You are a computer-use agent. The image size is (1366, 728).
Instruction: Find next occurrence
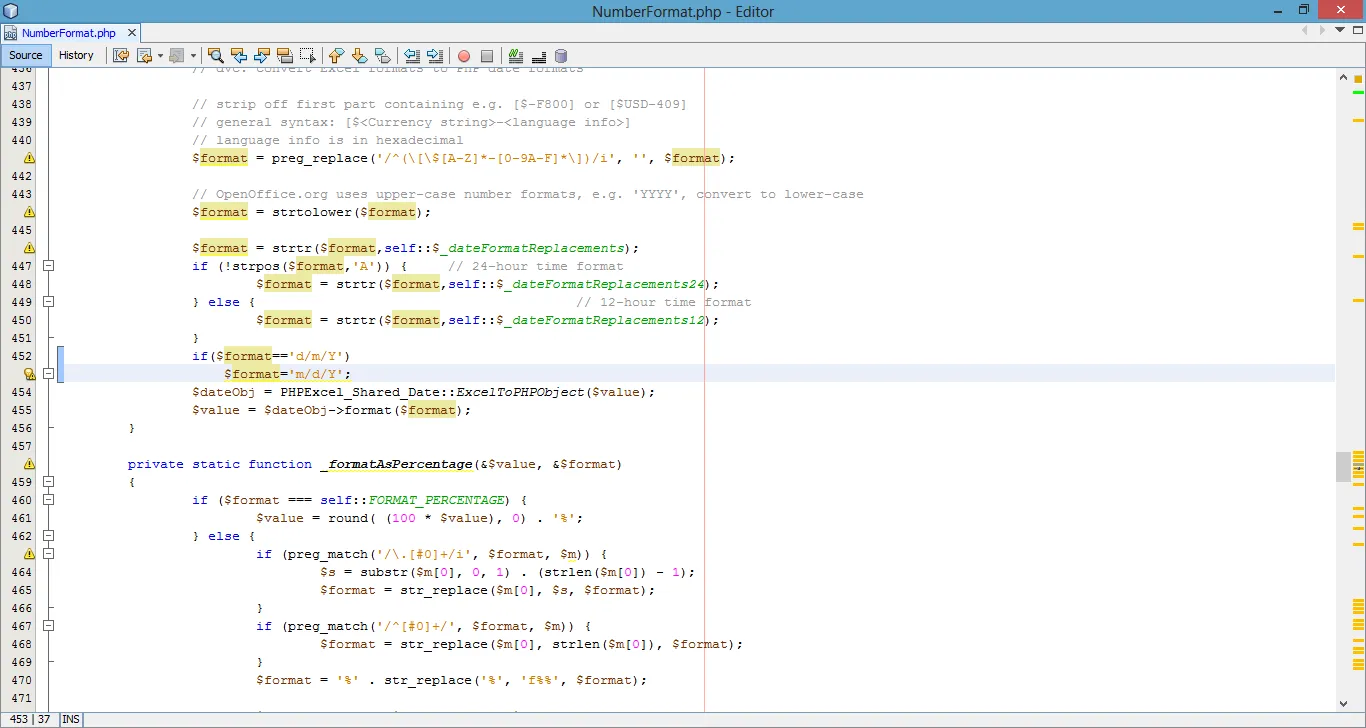(262, 56)
